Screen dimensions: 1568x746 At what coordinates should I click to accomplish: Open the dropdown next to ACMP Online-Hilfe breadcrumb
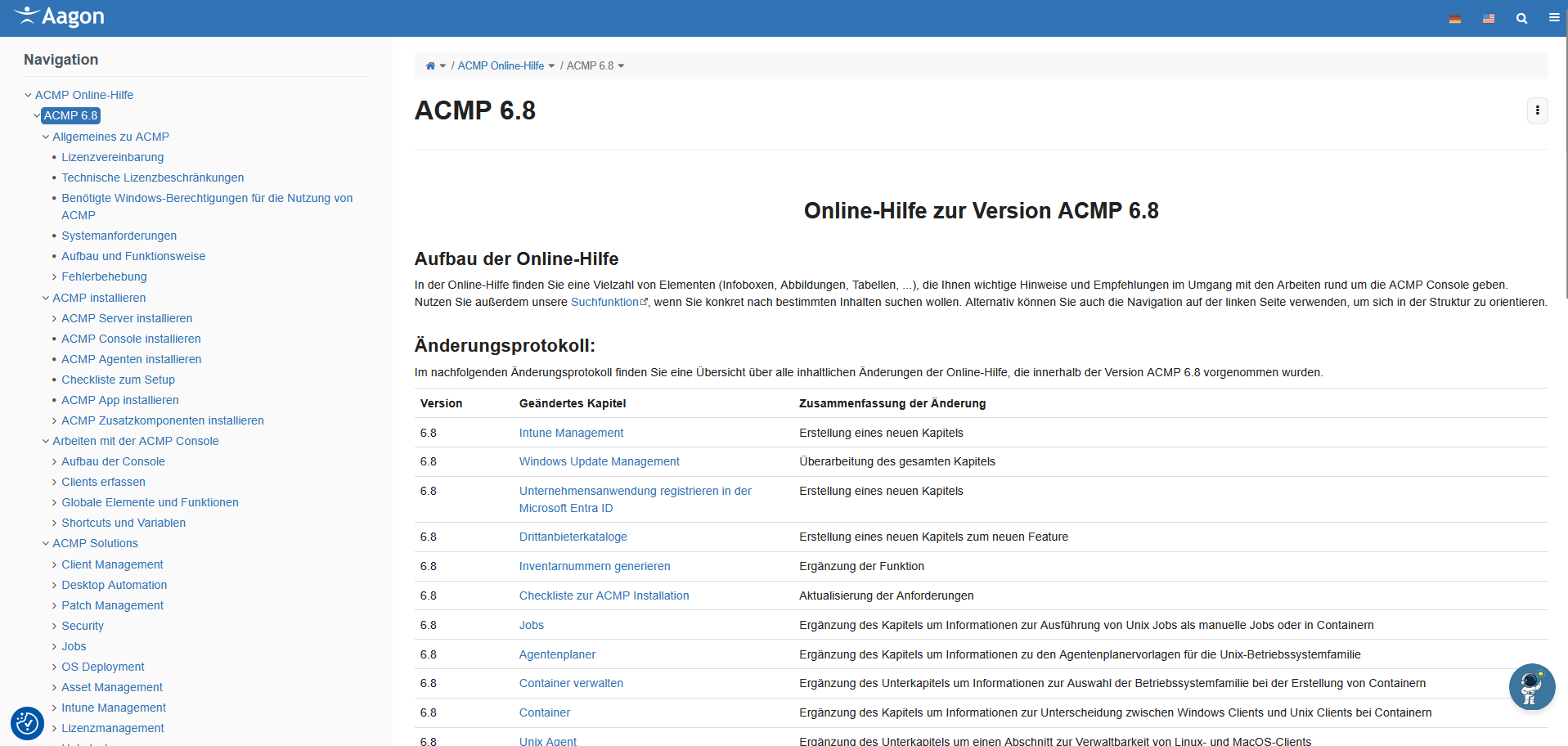point(552,65)
